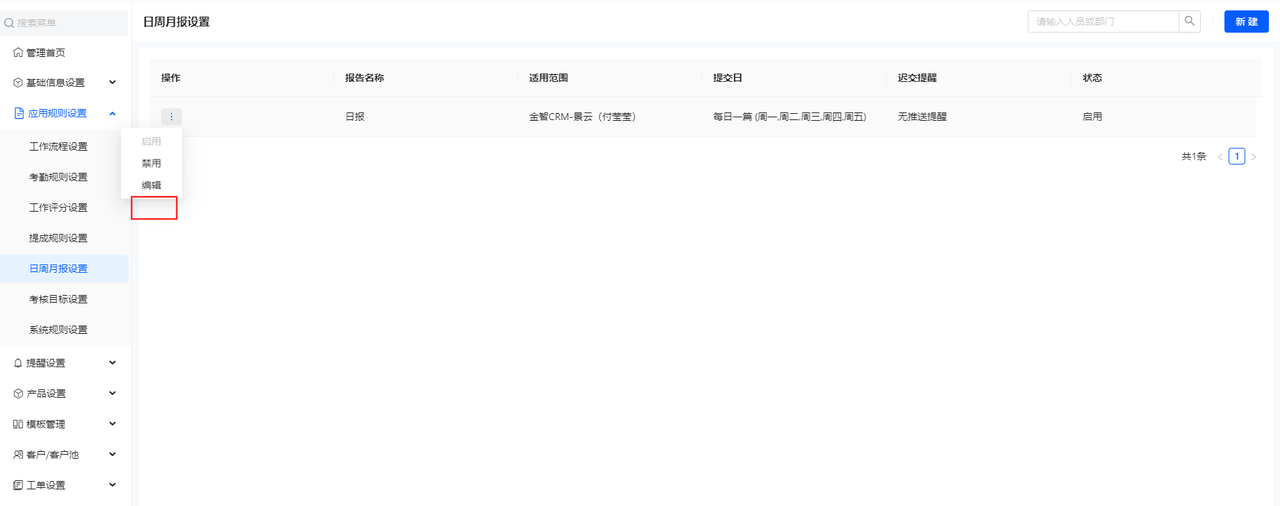
Task: Click the people icon beside 客户/客户池
Action: tap(18, 455)
